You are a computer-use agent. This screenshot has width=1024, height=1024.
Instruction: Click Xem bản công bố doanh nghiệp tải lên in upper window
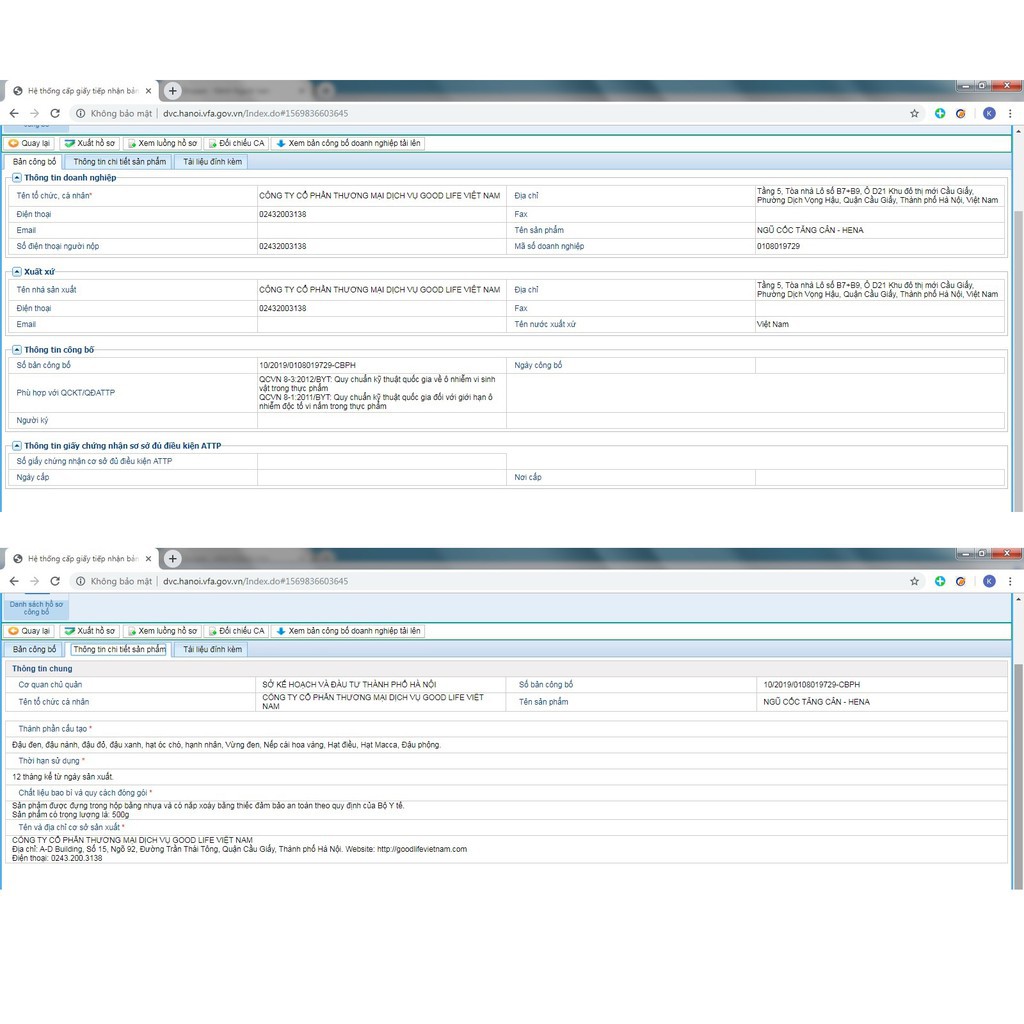[348, 143]
